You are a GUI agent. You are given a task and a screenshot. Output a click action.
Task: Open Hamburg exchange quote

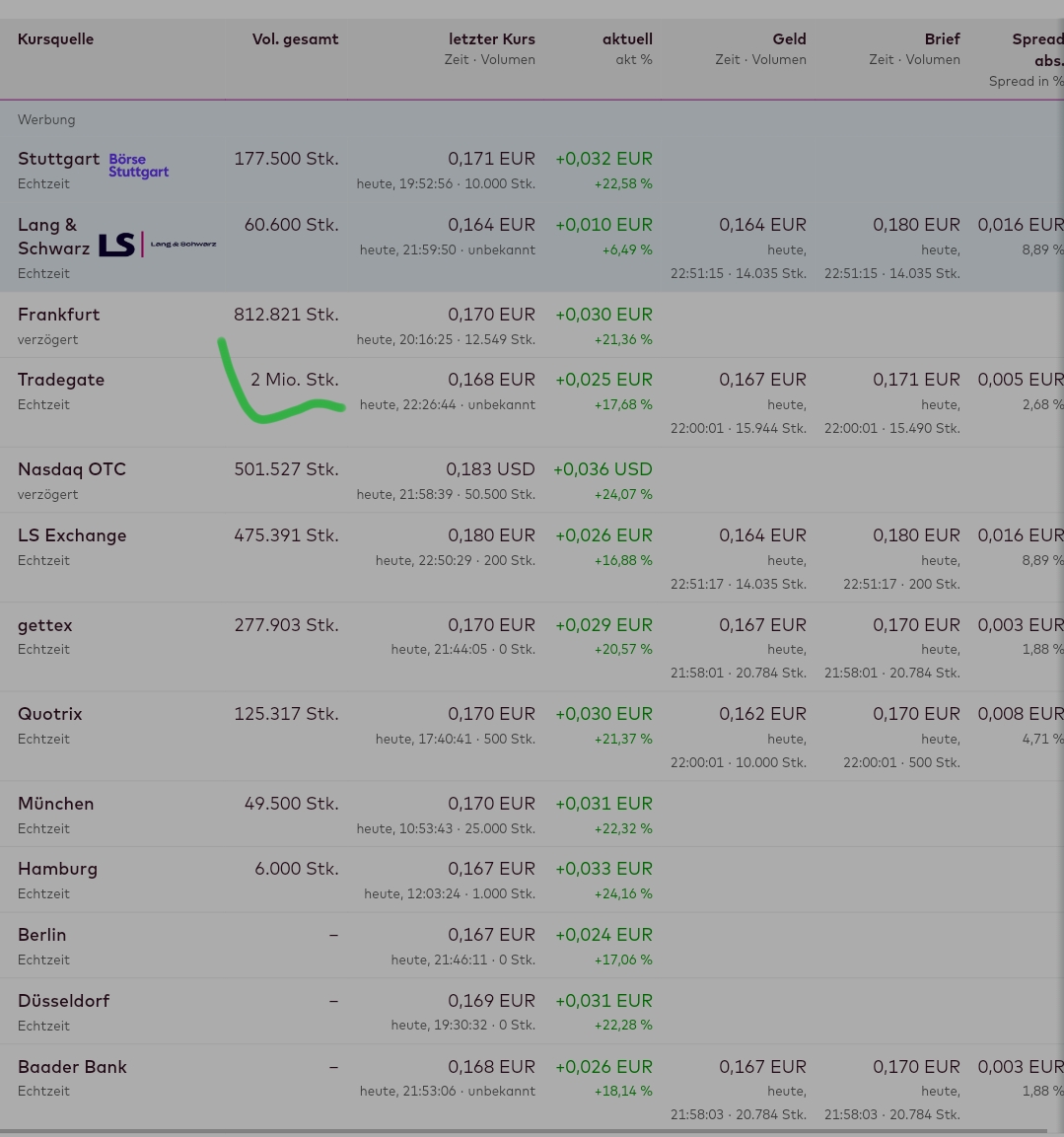[x=57, y=869]
